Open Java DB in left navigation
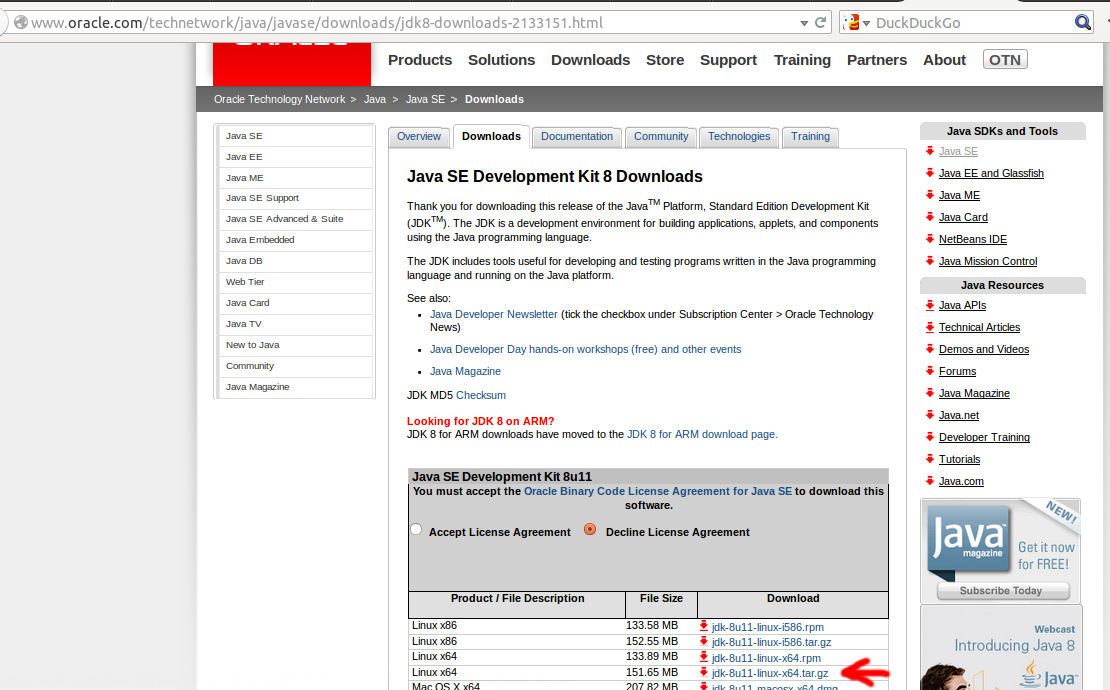The image size is (1110, 690). coord(296,261)
